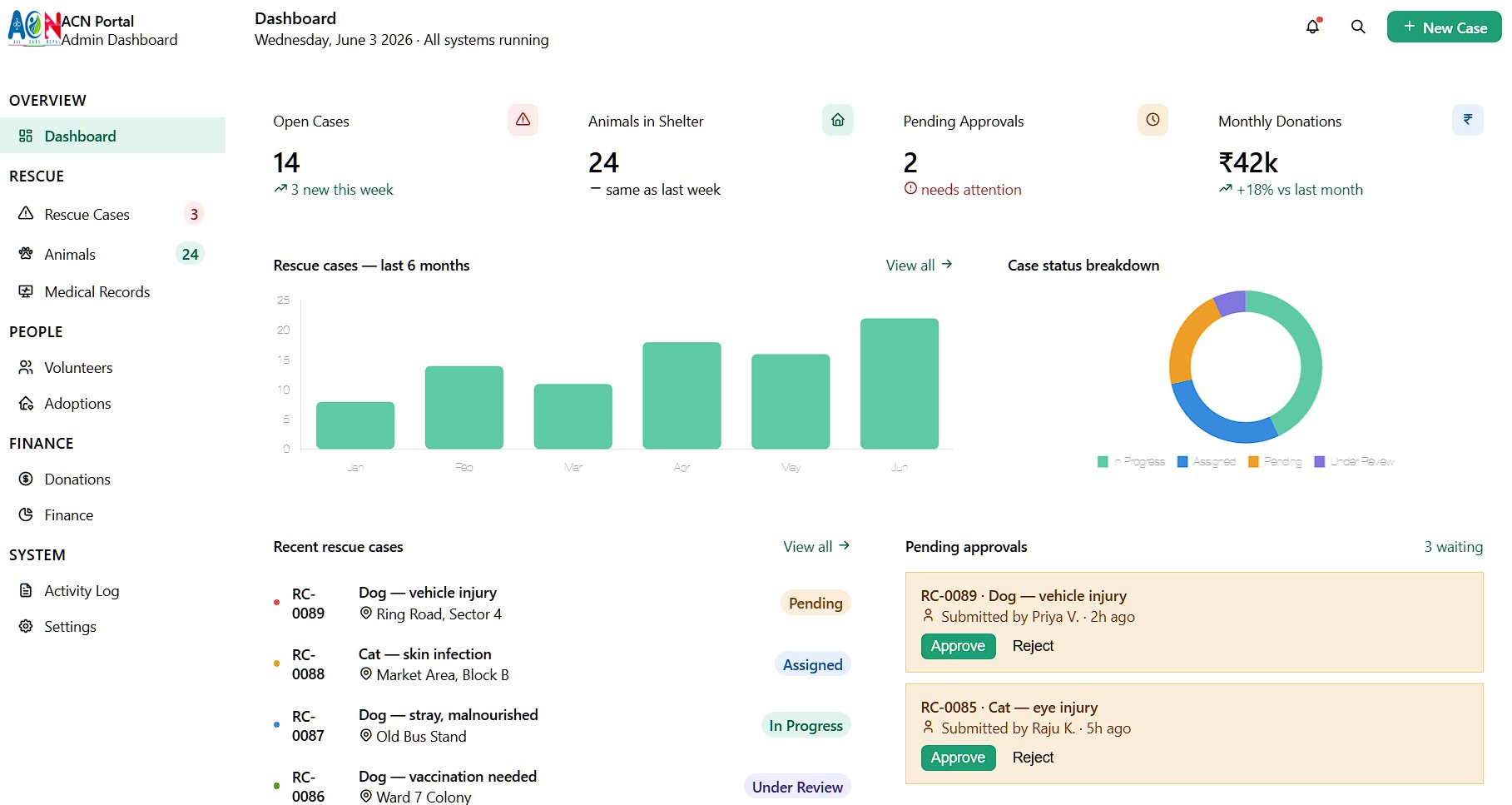View all rescue cases chart link
The height and width of the screenshot is (805, 1512).
click(919, 265)
